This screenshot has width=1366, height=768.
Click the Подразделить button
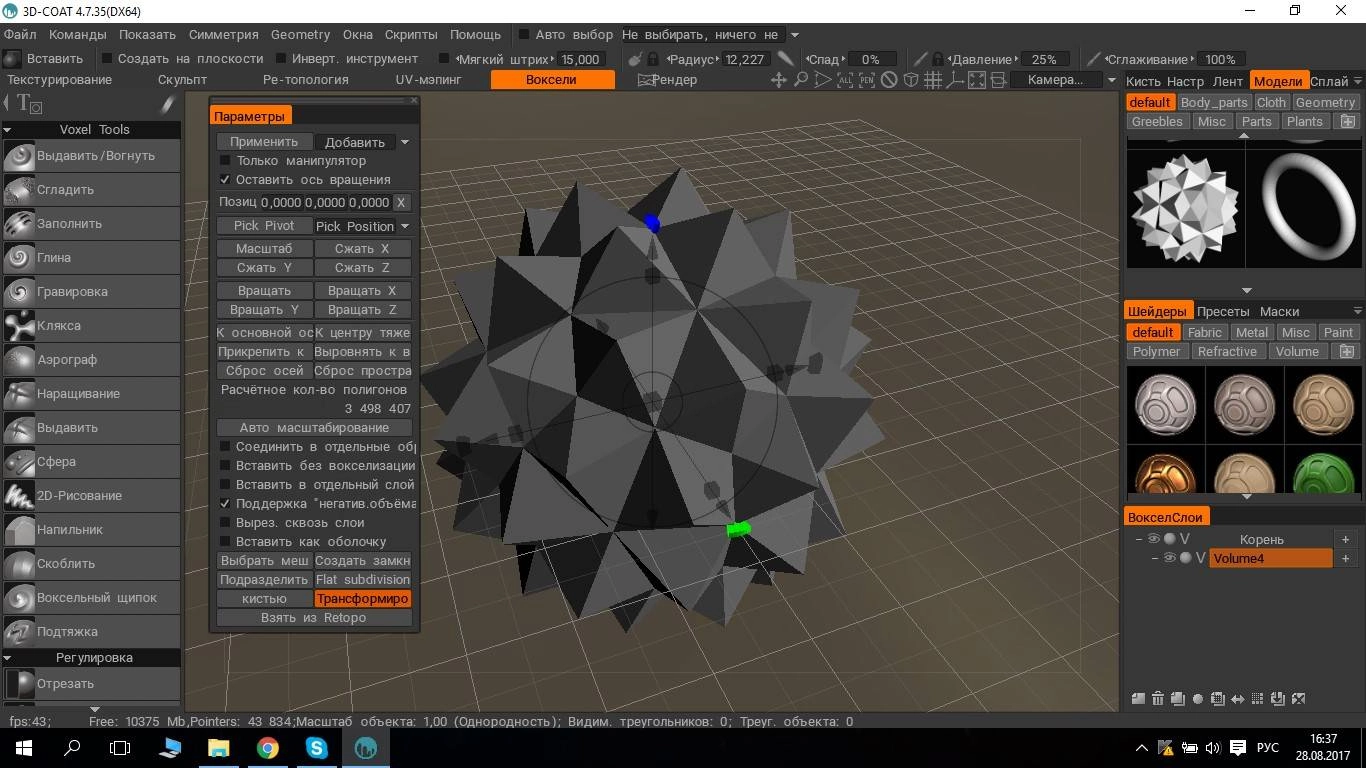pos(264,579)
